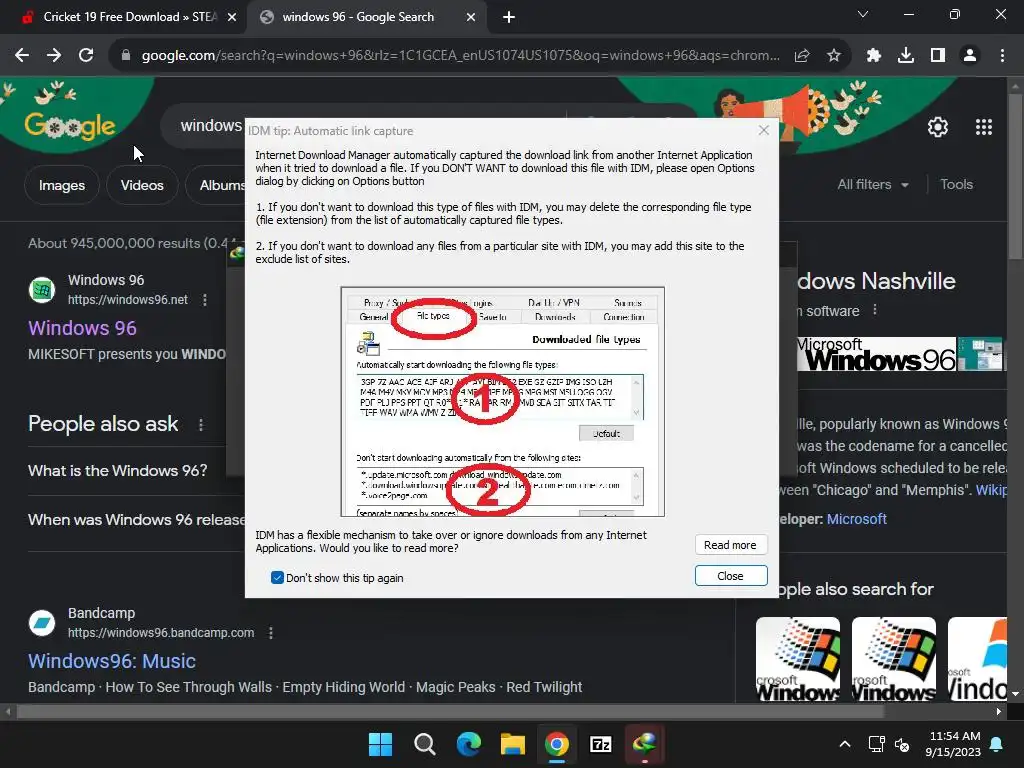Click the page vertical scrollbar
The height and width of the screenshot is (768, 1024).
point(1015,176)
